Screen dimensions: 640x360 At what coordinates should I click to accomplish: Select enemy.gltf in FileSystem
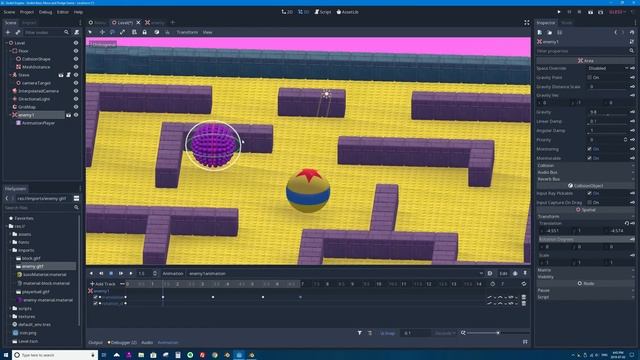pos(32,267)
